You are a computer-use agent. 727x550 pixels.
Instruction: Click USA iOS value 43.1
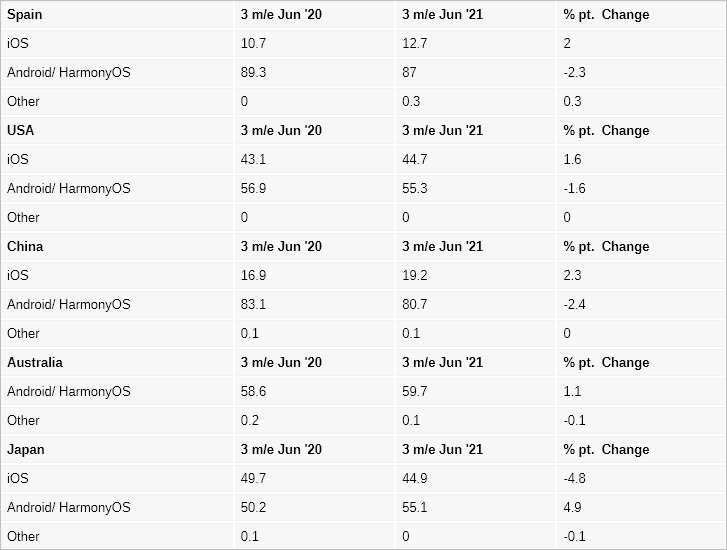(x=252, y=160)
